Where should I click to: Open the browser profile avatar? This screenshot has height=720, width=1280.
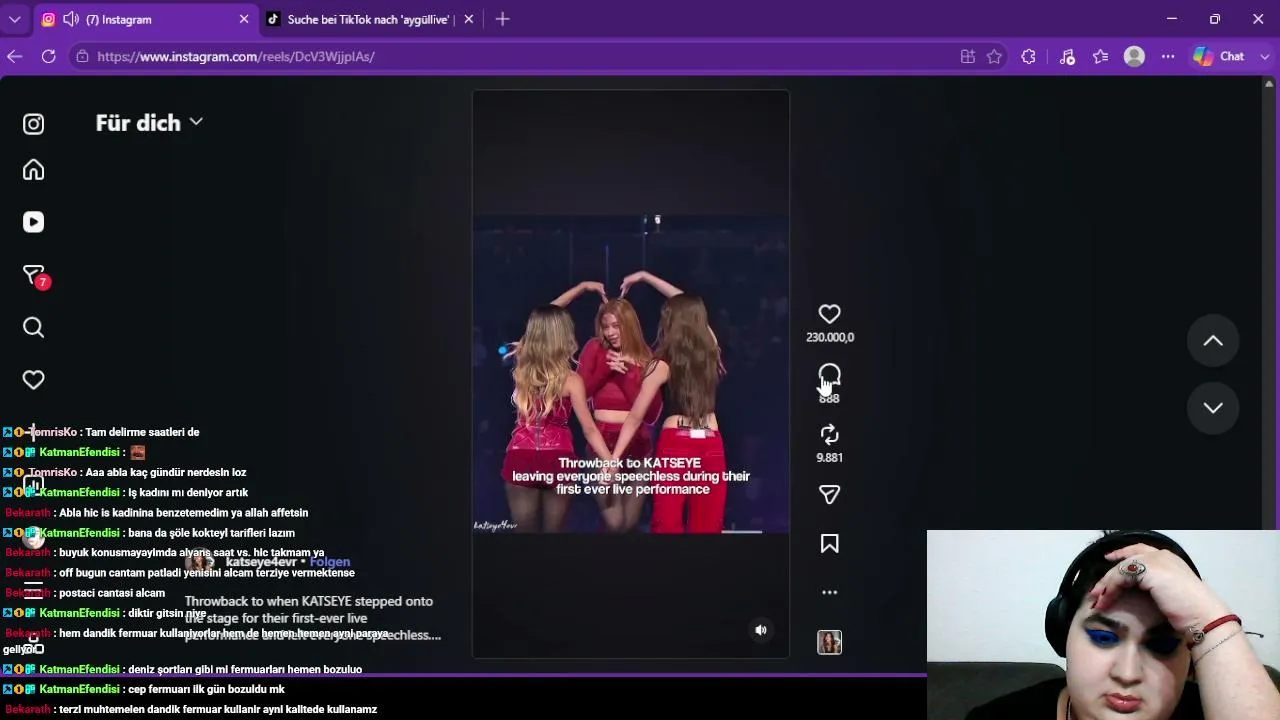point(1134,57)
